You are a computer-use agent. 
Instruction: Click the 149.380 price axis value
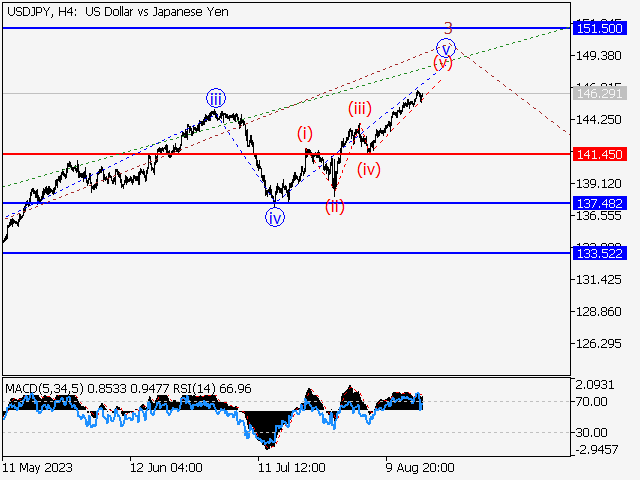pyautogui.click(x=598, y=56)
